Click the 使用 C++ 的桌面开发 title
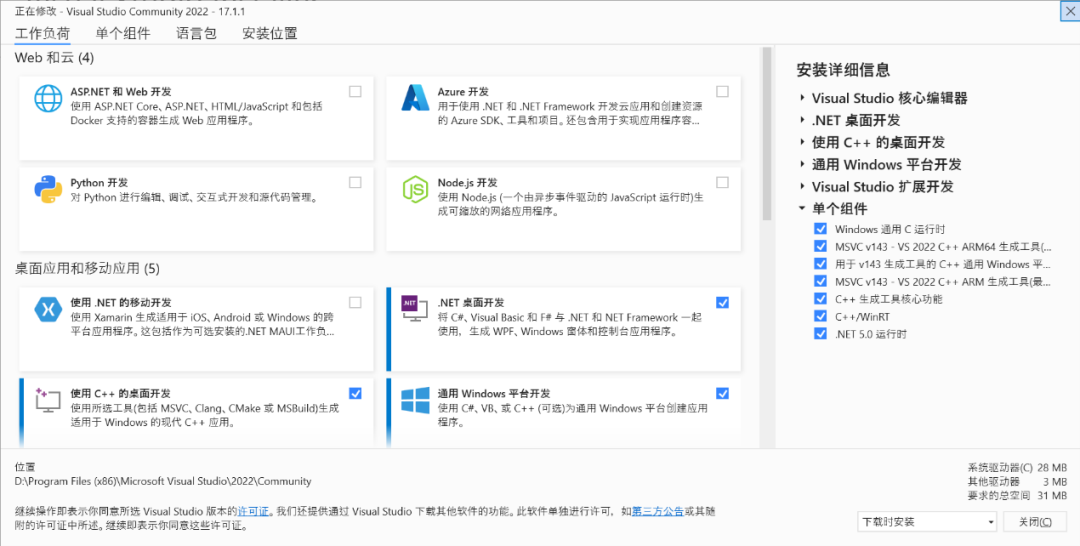The width and height of the screenshot is (1080, 546). click(121, 393)
